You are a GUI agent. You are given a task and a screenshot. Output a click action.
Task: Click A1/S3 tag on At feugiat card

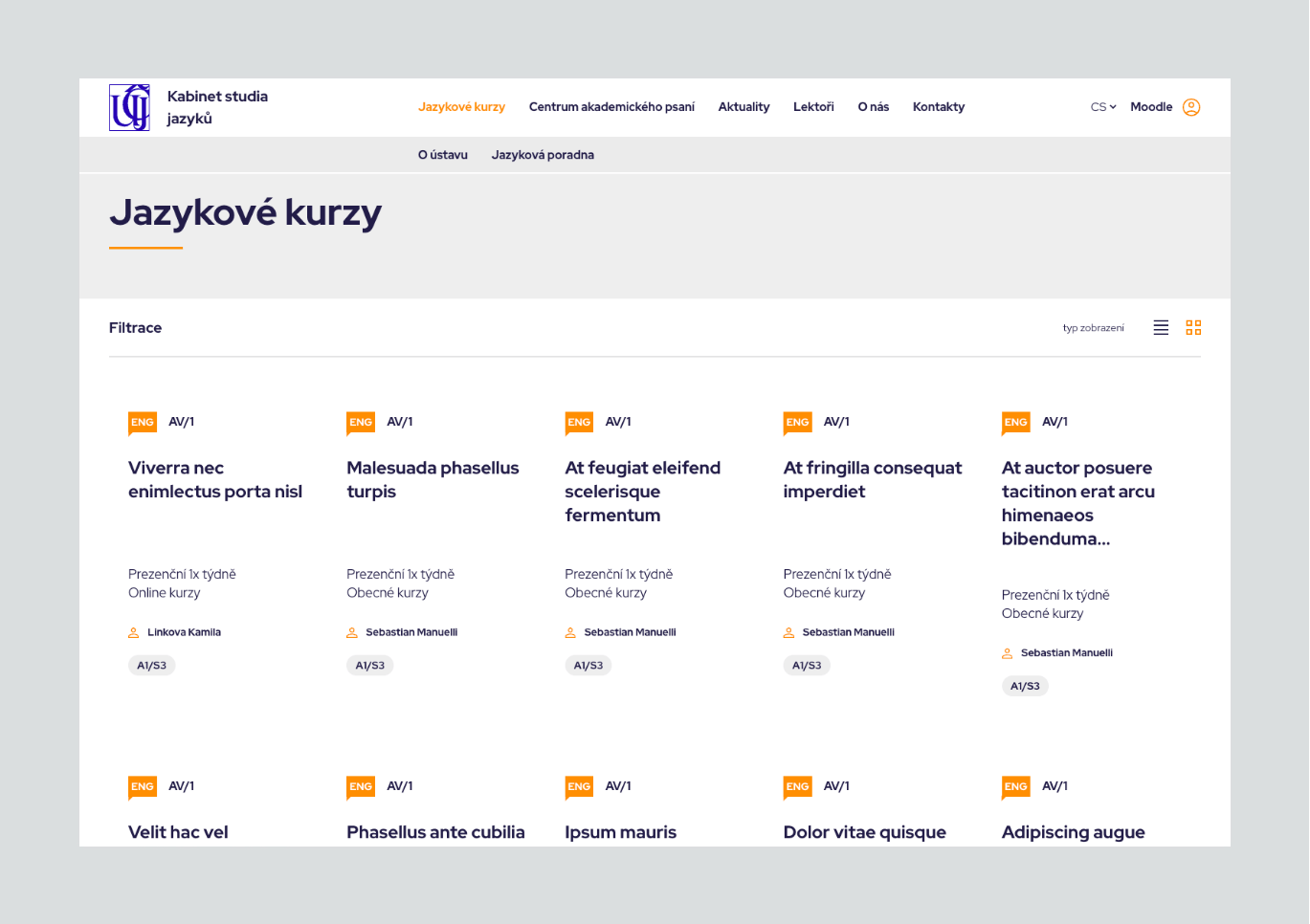tap(588, 666)
